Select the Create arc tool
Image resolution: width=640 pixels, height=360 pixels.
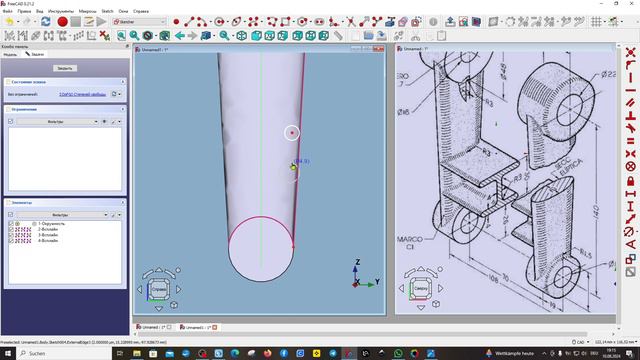(x=202, y=22)
